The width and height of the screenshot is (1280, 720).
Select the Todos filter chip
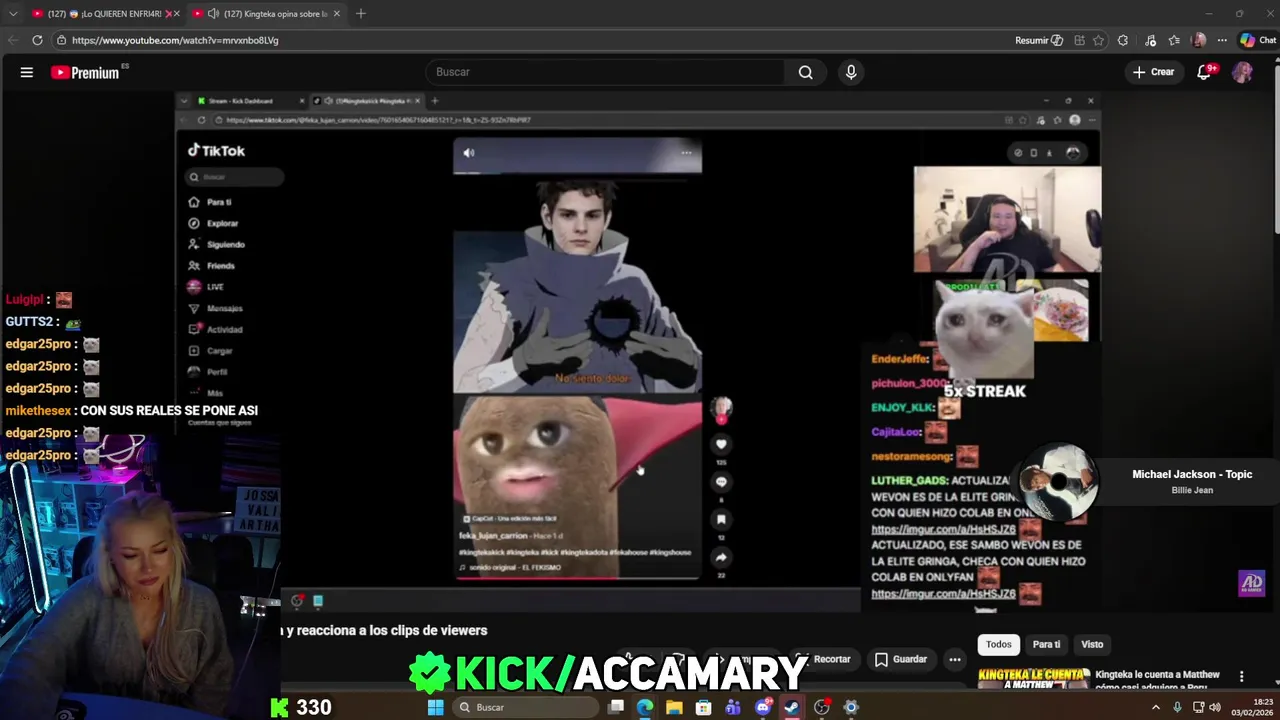click(998, 644)
